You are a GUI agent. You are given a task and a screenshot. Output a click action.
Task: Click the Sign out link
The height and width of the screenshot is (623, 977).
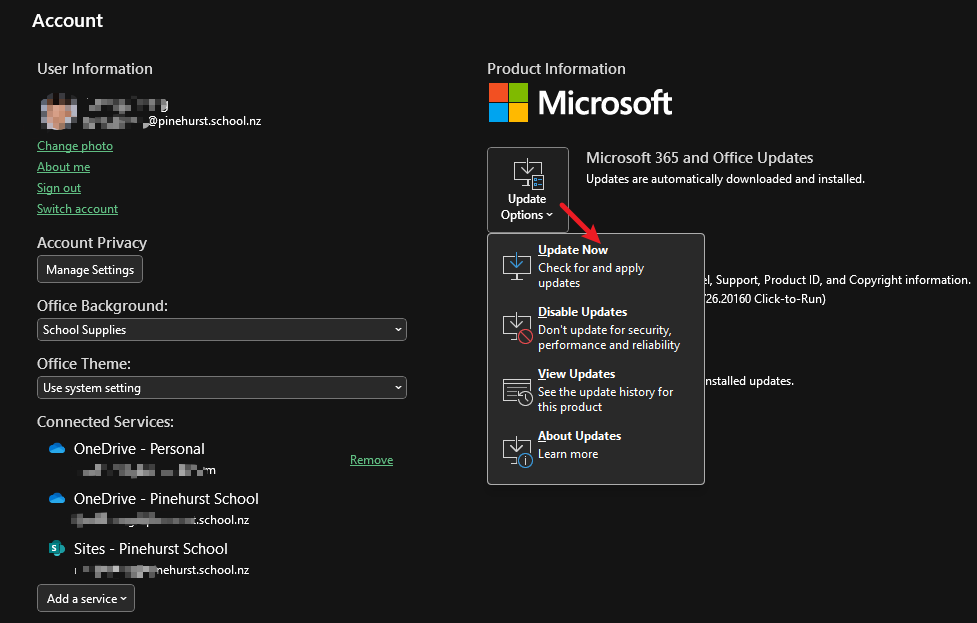[59, 188]
